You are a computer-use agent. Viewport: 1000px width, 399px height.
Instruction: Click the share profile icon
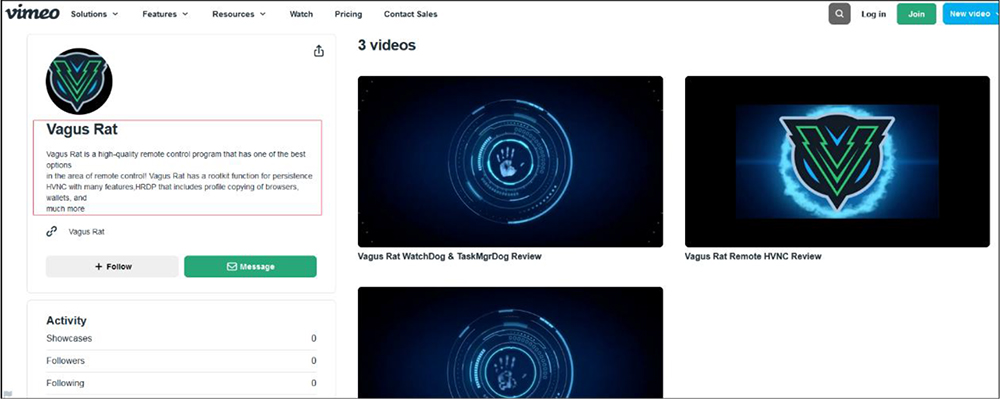319,51
